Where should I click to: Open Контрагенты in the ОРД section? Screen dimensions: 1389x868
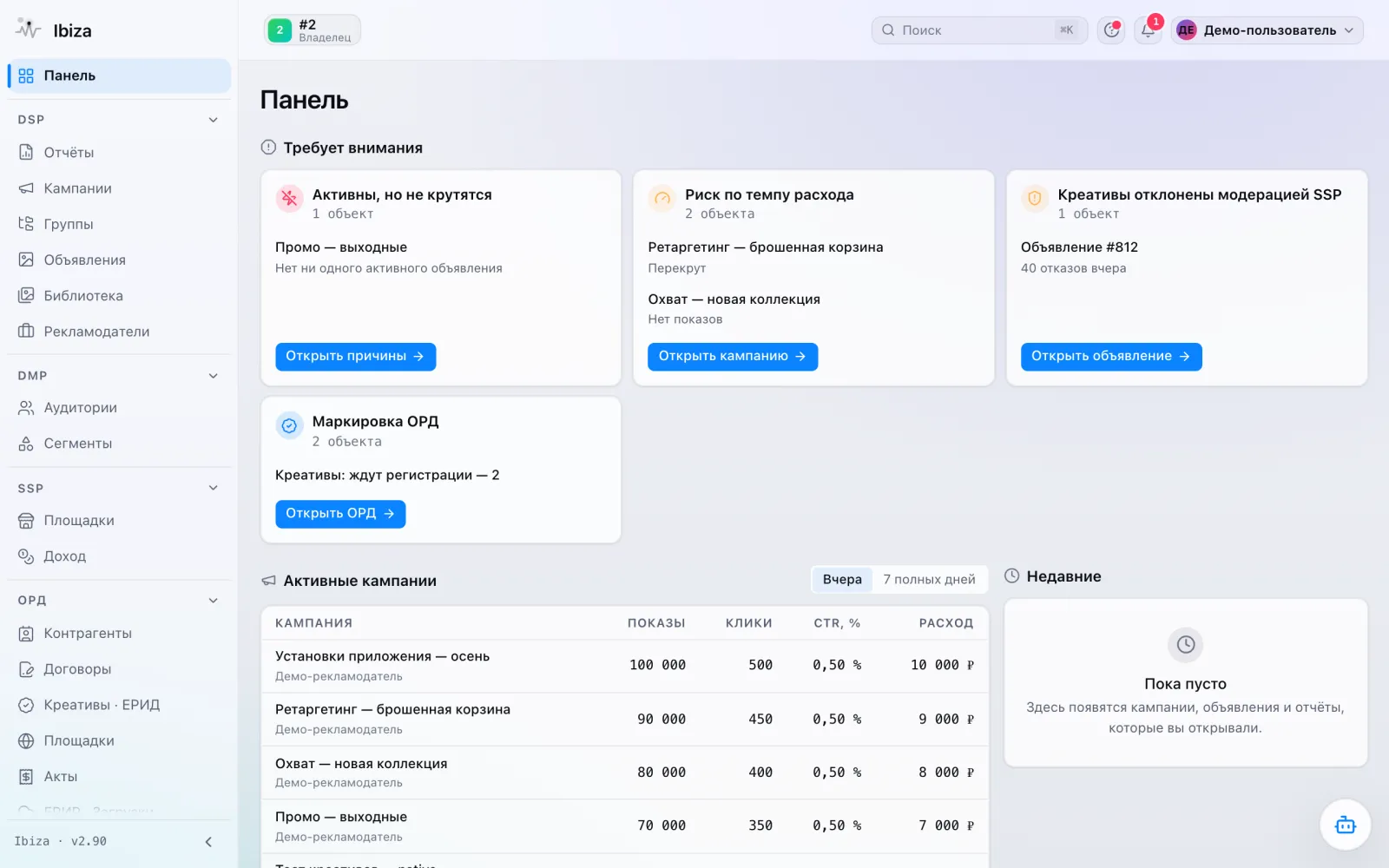tap(119, 634)
